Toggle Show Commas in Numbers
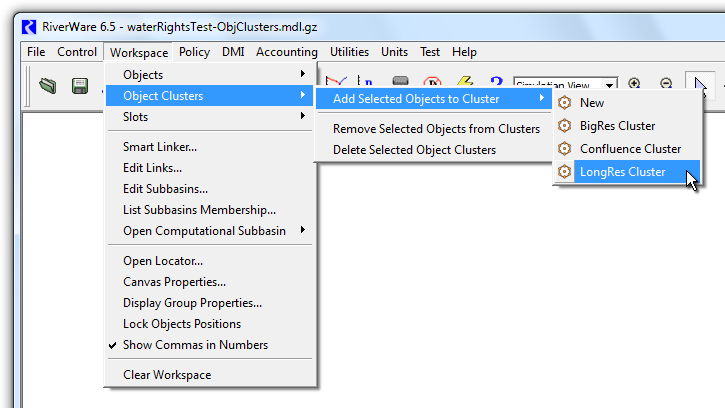This screenshot has height=408, width=725. click(x=210, y=345)
